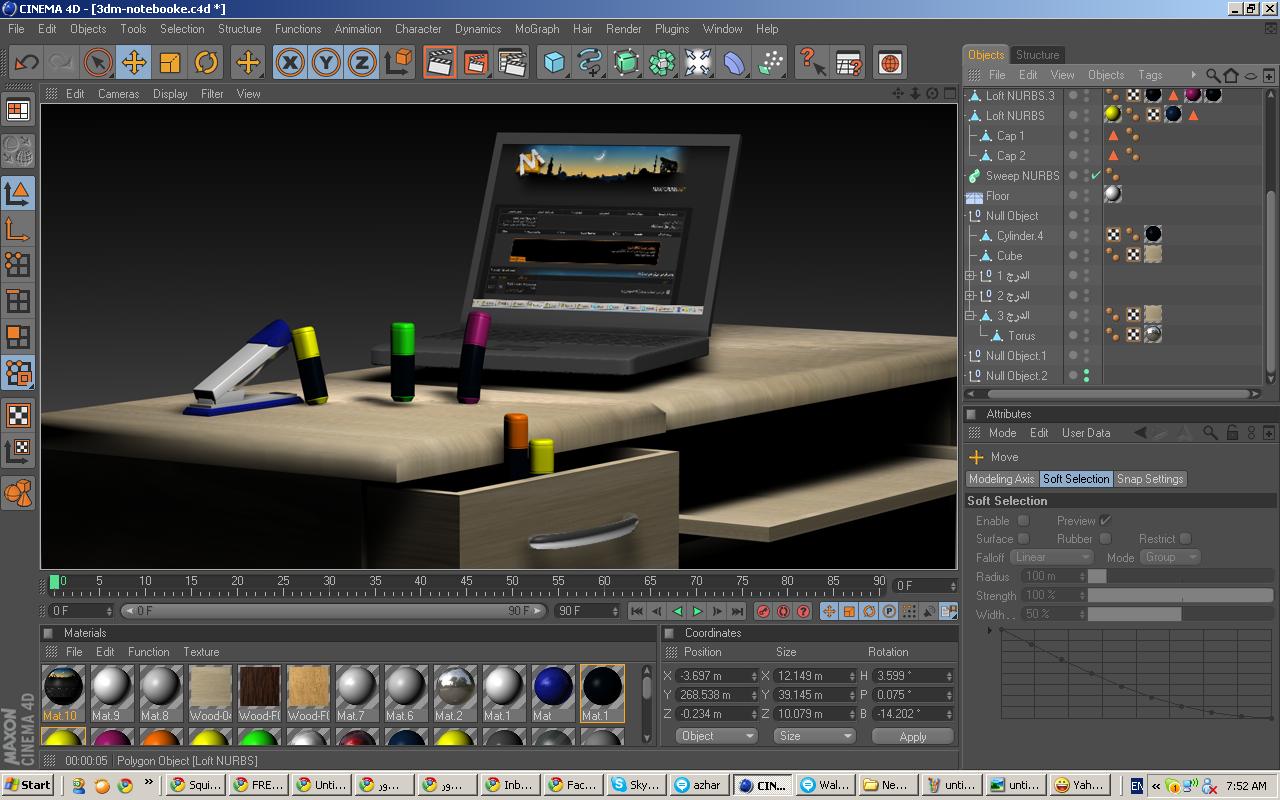
Task: Open the Mode Group dropdown
Action: click(1169, 557)
